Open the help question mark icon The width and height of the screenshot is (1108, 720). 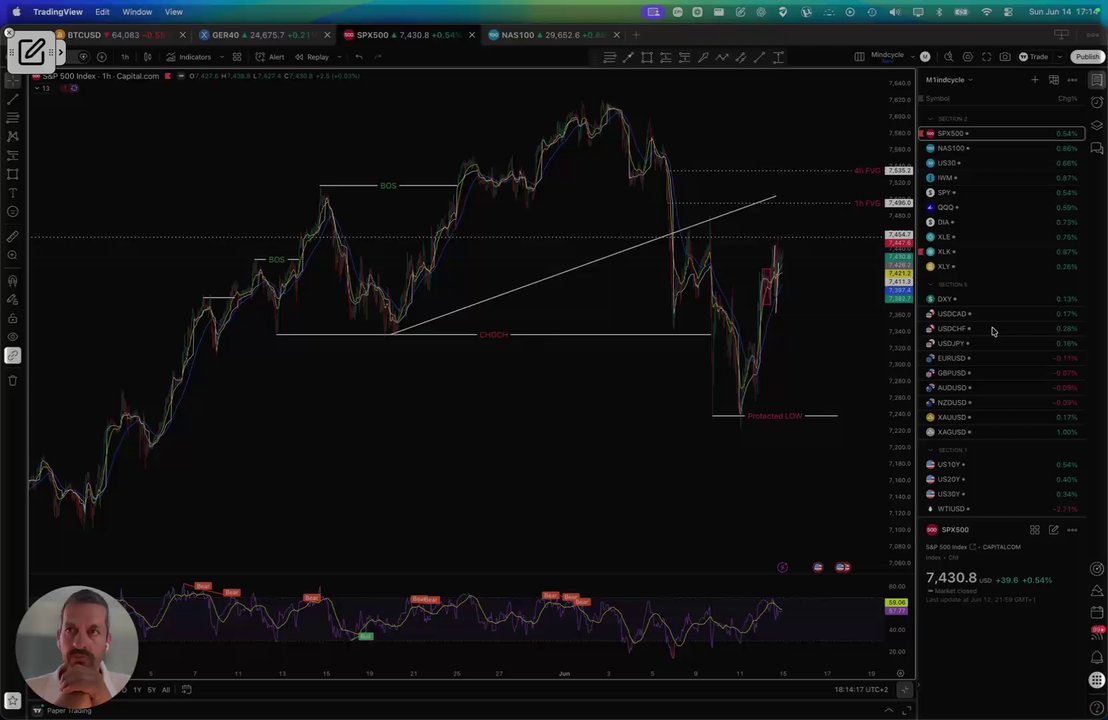pyautogui.click(x=1097, y=709)
